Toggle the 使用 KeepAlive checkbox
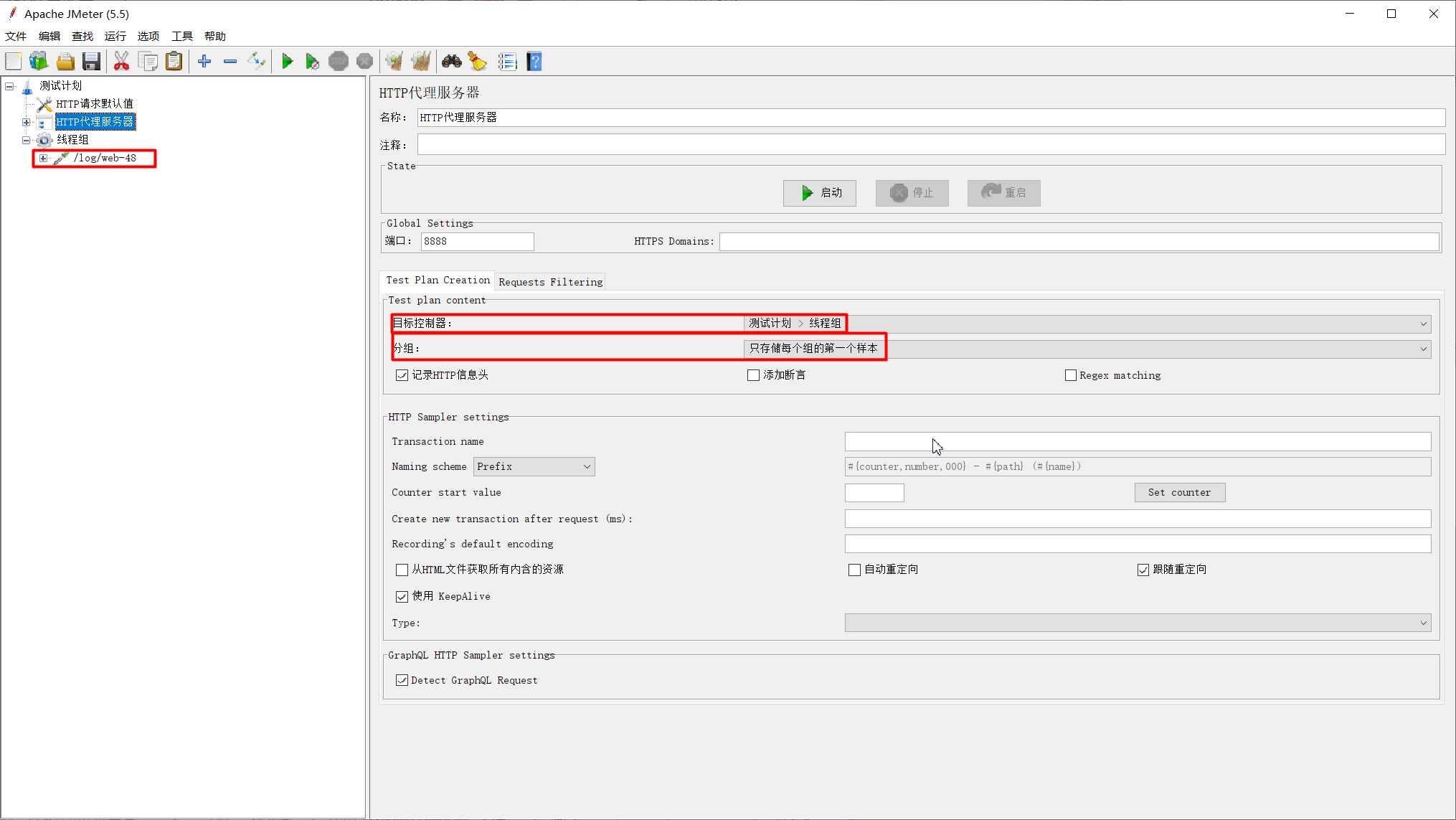Viewport: 1456px width, 820px height. point(402,597)
